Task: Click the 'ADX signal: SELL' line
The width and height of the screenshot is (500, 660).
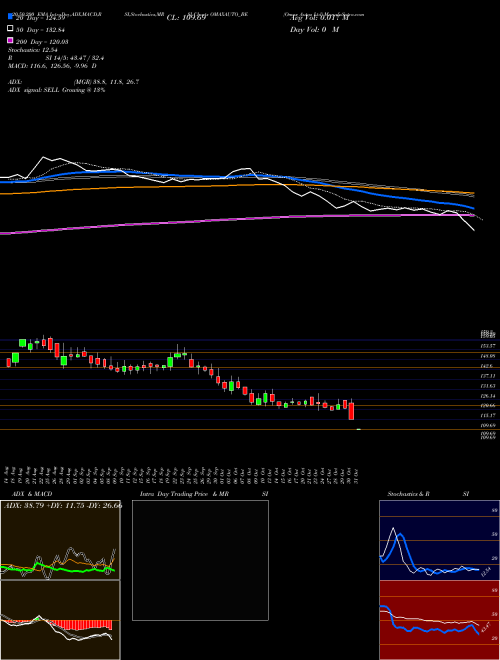Action: [56, 90]
